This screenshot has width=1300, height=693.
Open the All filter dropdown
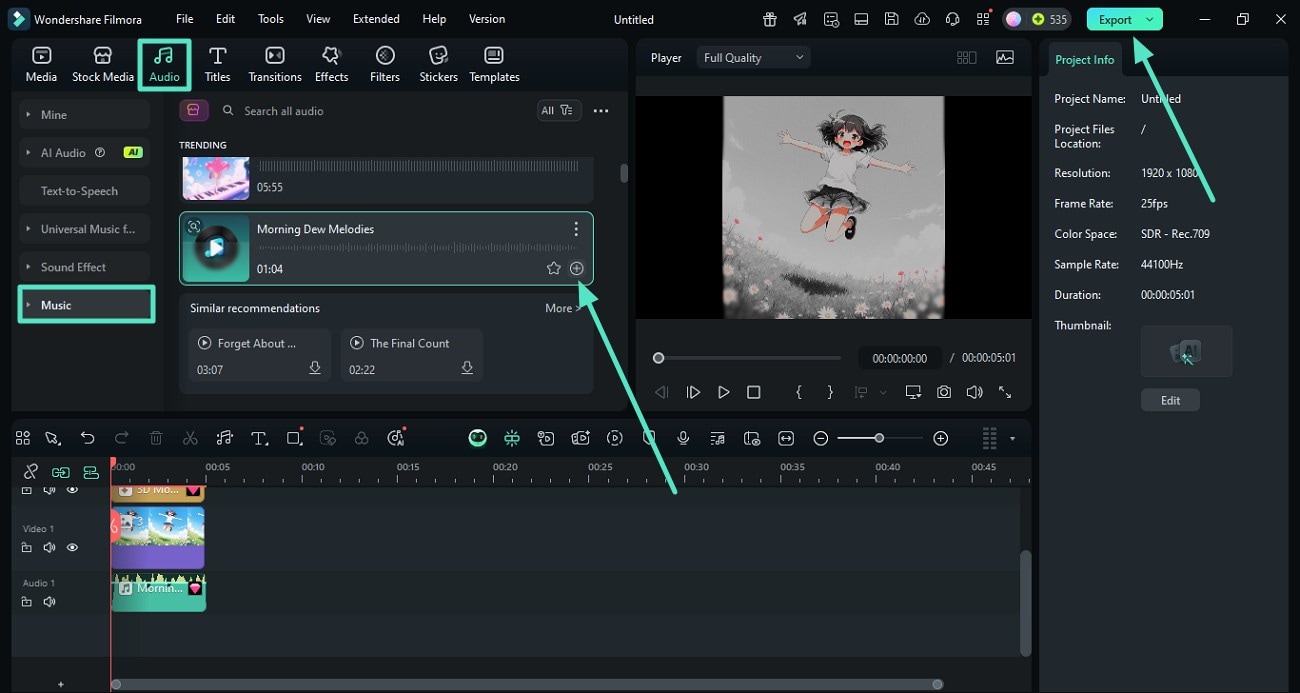557,111
